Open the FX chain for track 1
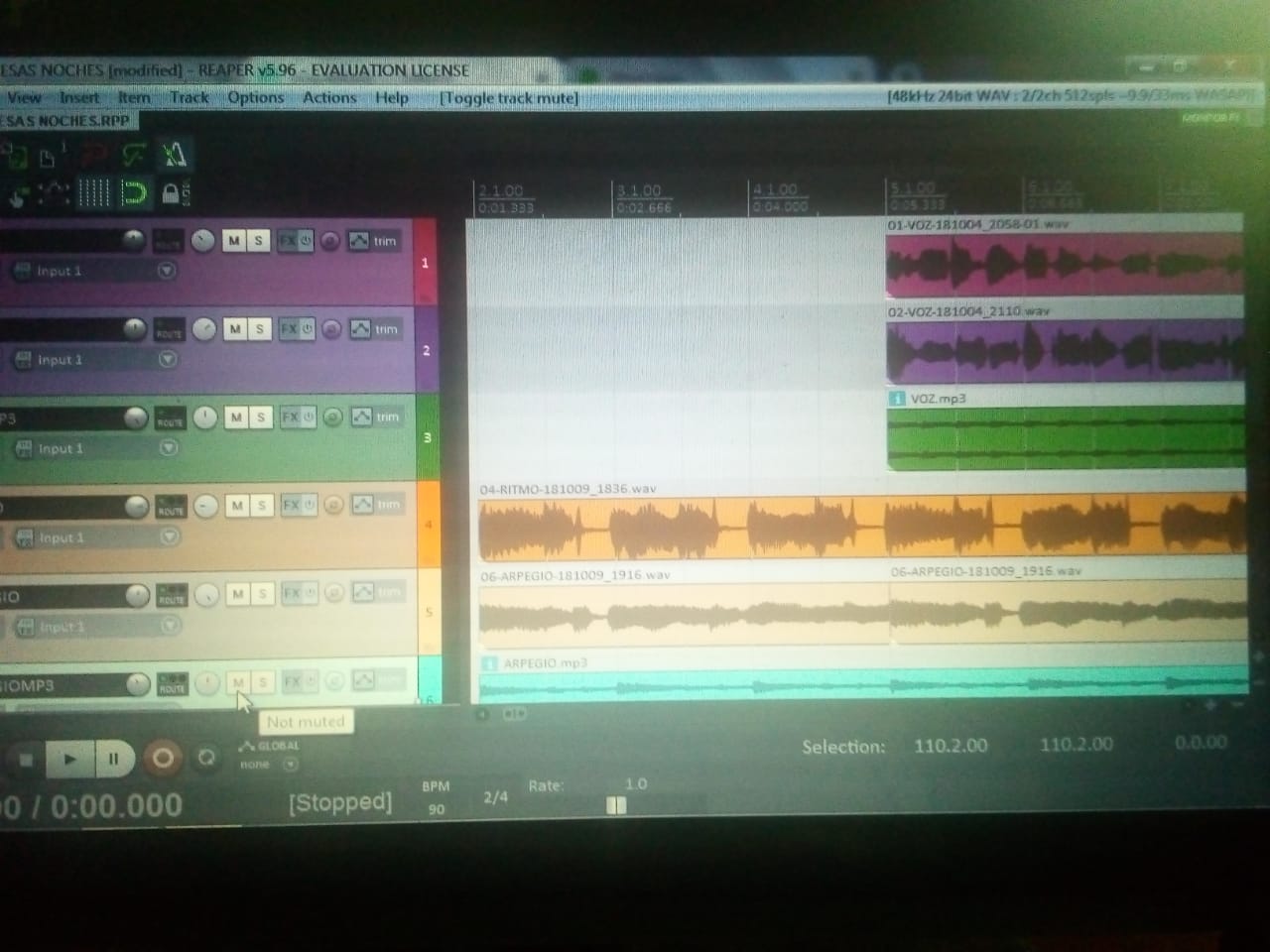 point(288,241)
